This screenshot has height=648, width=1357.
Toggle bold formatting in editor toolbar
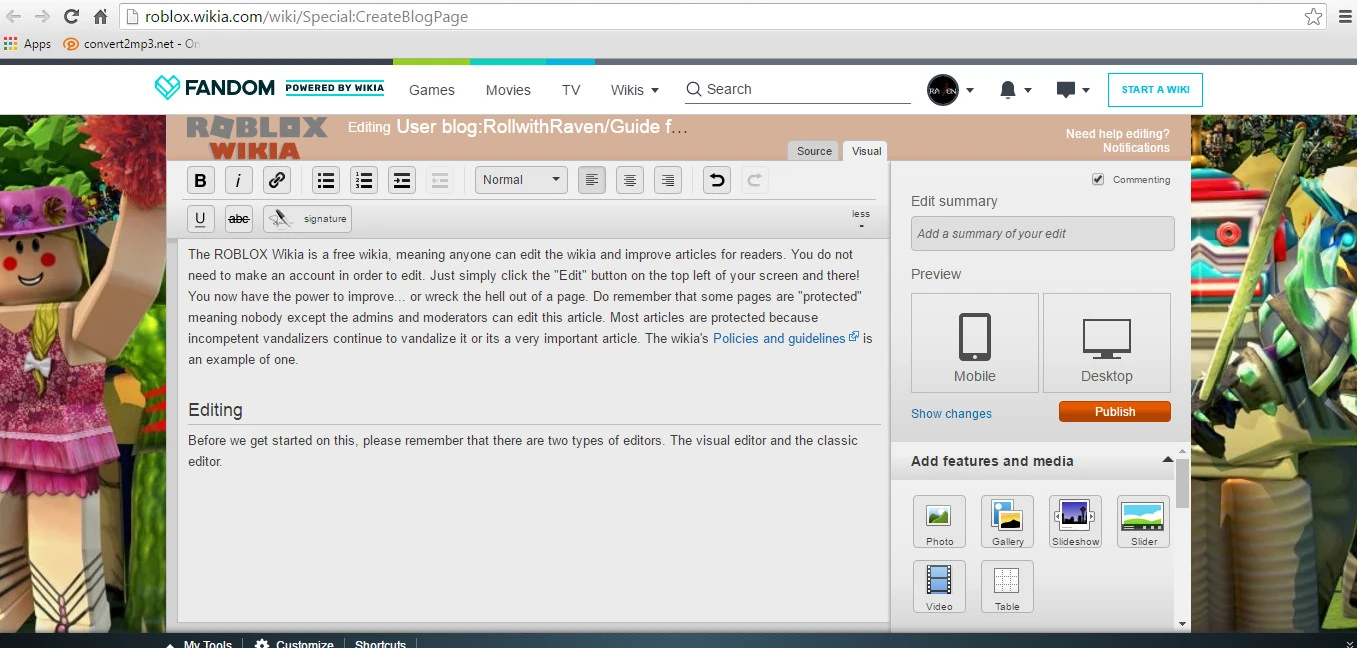pyautogui.click(x=201, y=180)
